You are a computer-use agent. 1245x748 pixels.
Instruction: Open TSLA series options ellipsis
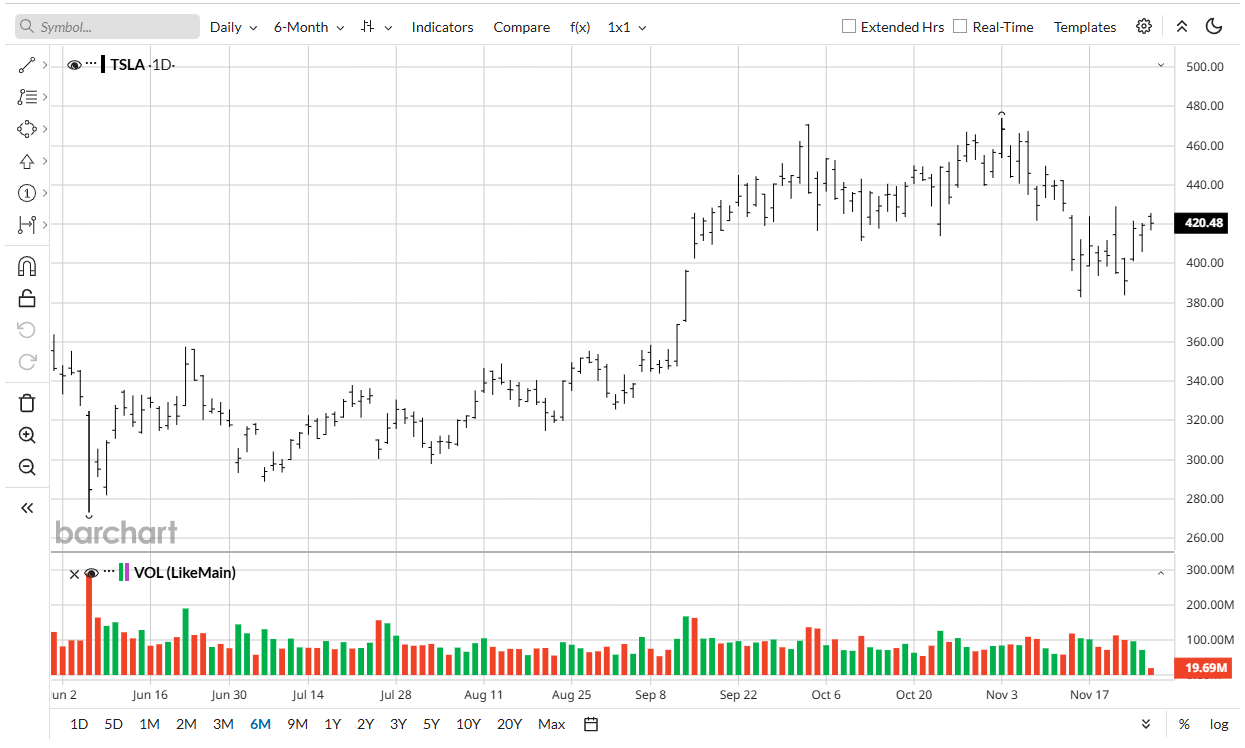tap(92, 64)
